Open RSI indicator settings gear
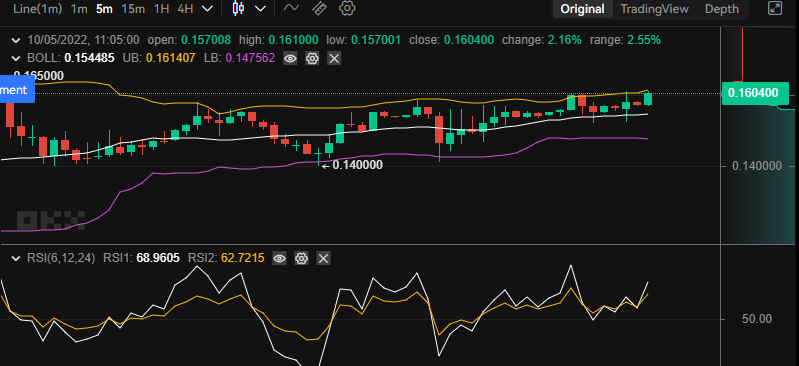The image size is (799, 366). (x=301, y=258)
